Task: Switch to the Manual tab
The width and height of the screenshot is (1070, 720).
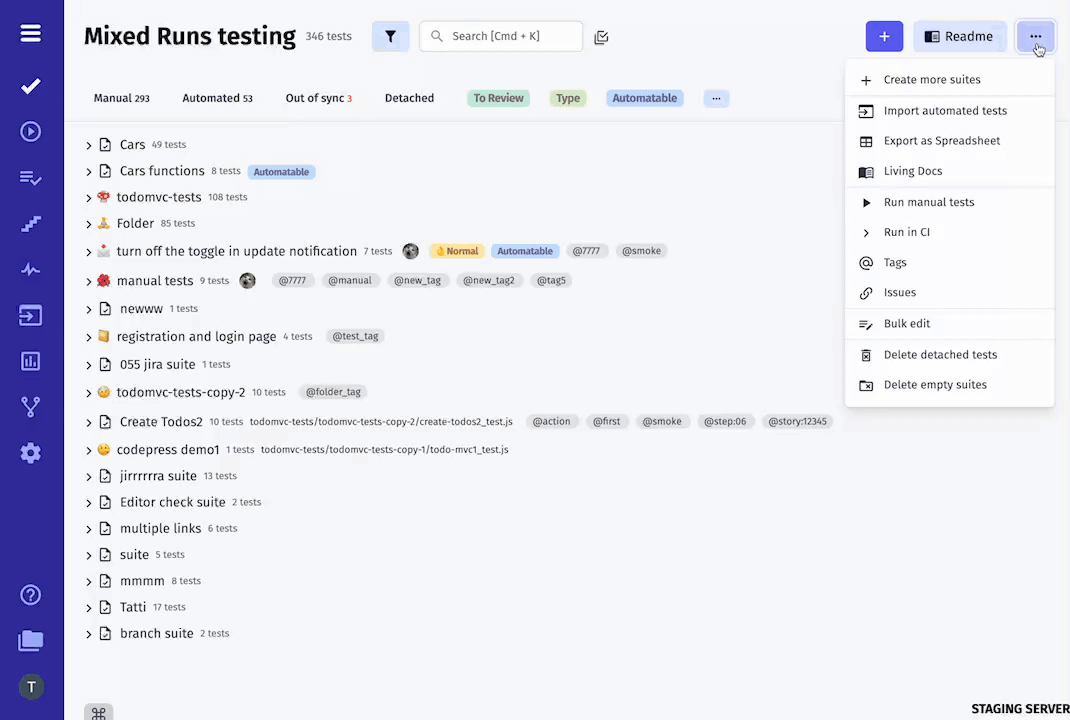Action: (x=121, y=98)
